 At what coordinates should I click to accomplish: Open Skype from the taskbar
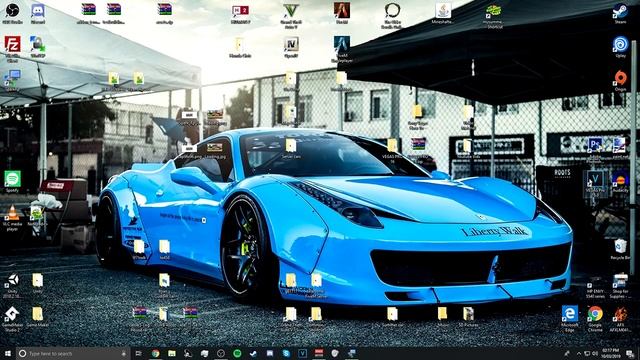point(286,353)
